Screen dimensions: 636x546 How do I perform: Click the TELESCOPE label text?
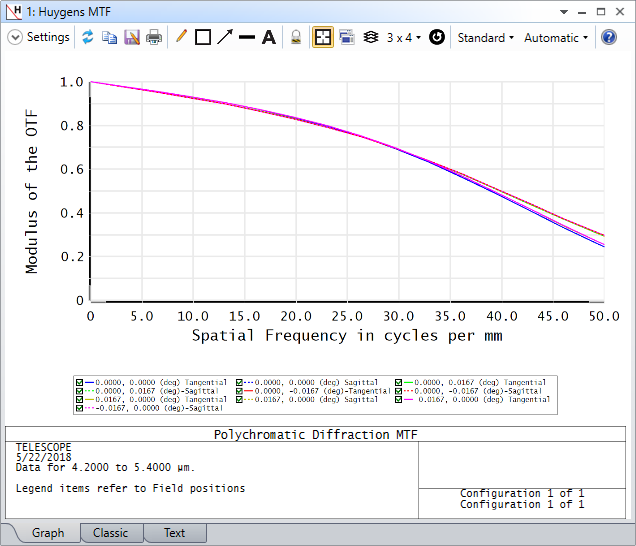pyautogui.click(x=43, y=447)
